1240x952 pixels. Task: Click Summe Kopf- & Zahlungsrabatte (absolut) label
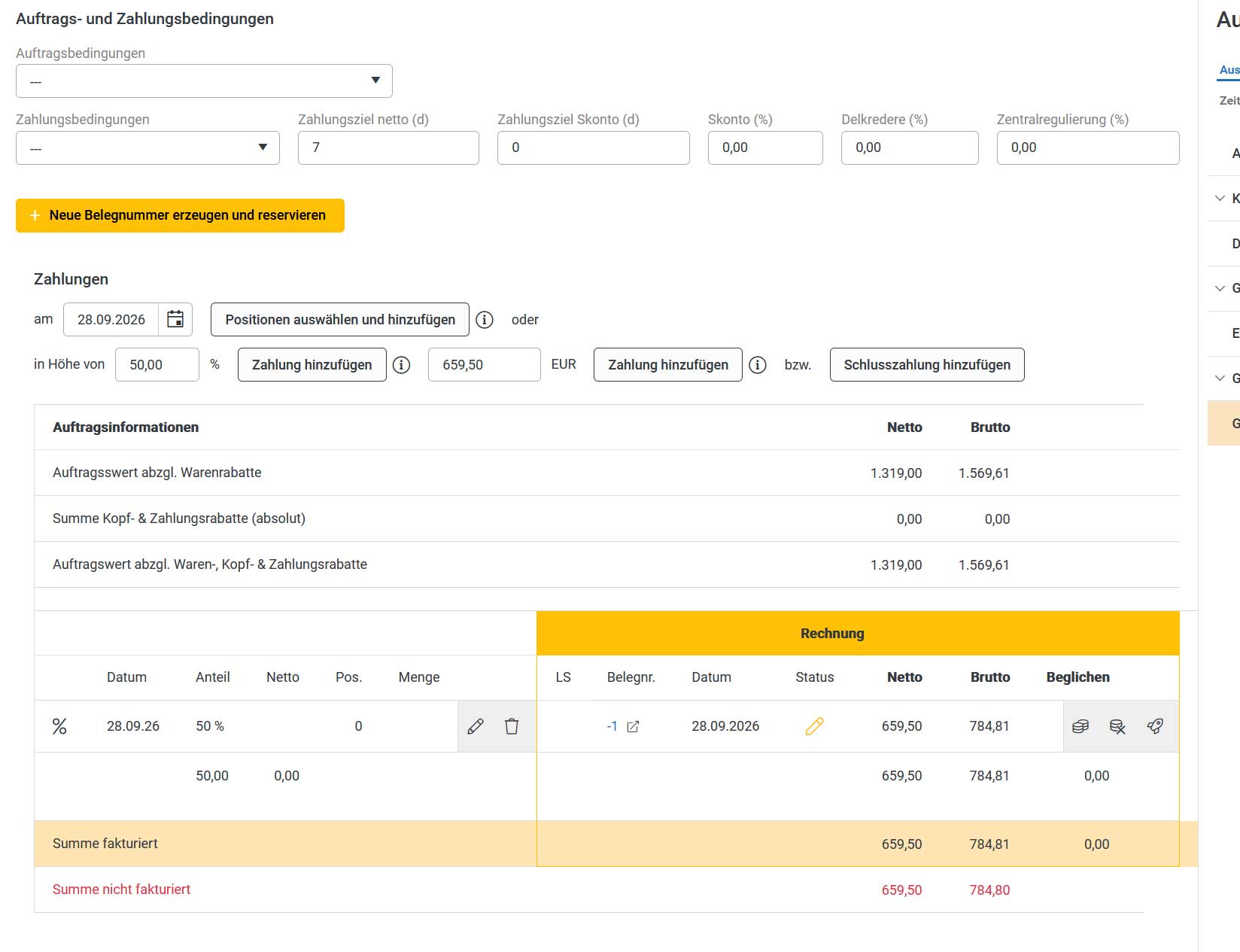179,519
